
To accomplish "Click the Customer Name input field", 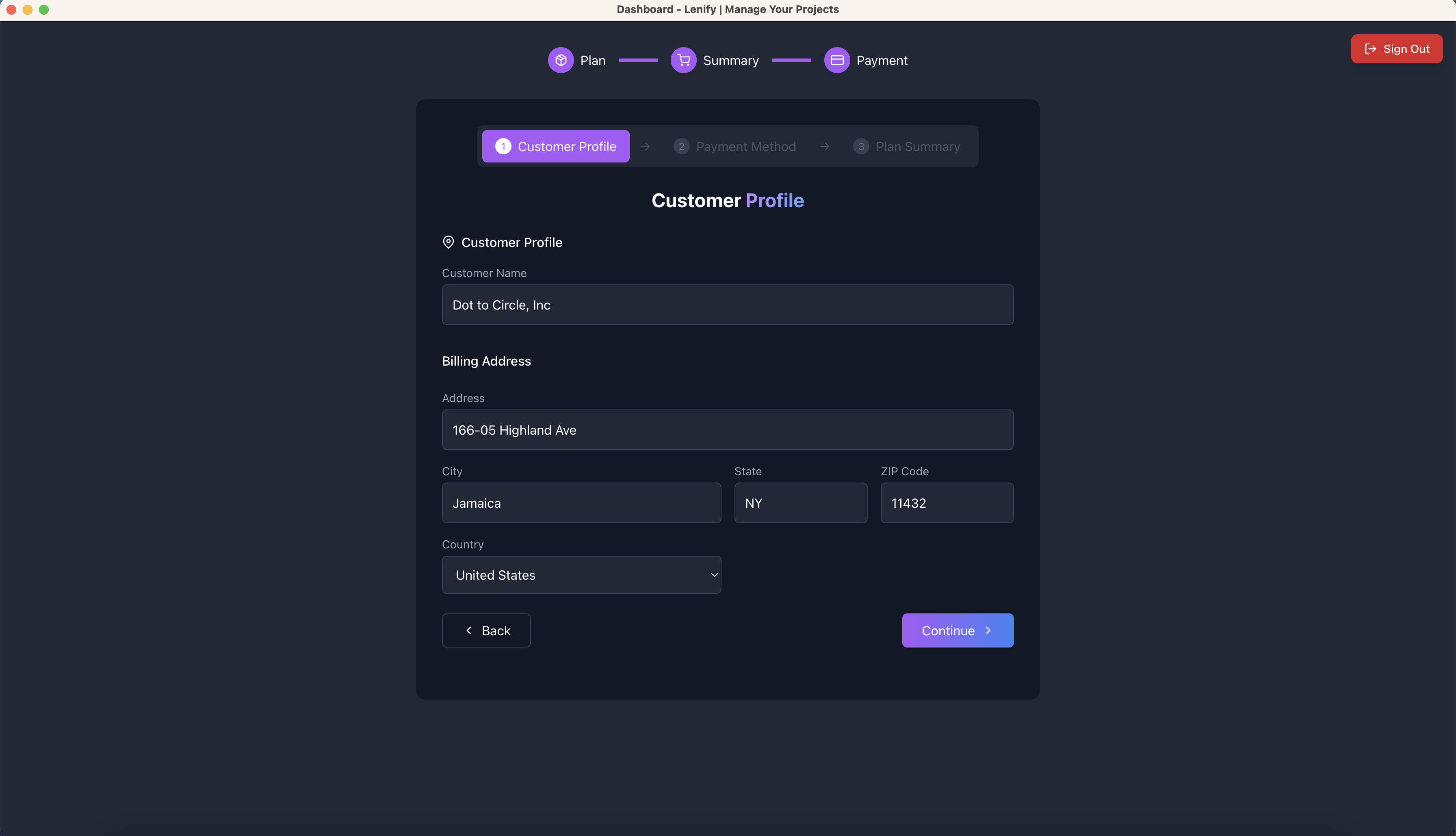I will (x=727, y=304).
